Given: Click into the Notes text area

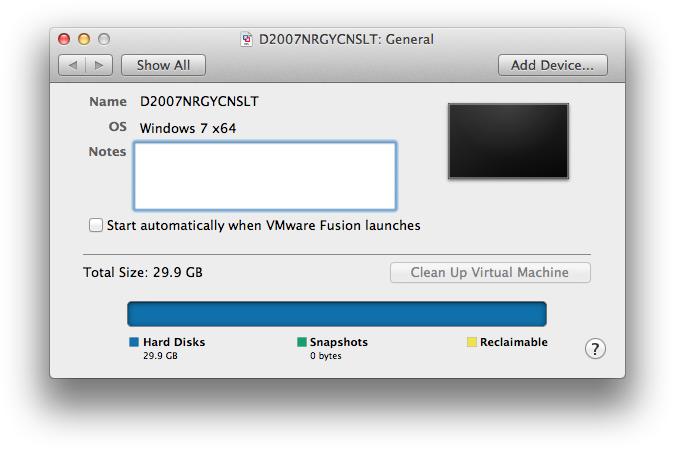Looking at the screenshot, I should point(265,176).
